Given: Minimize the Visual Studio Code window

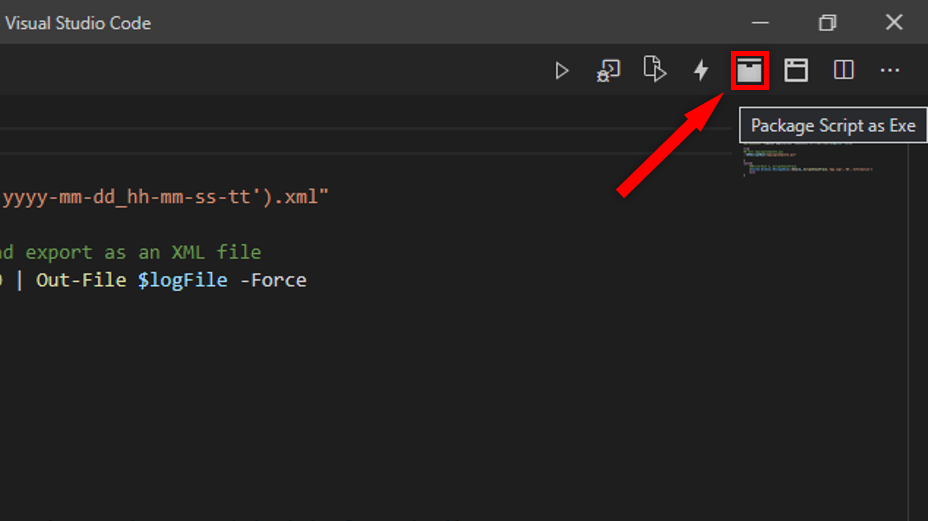Looking at the screenshot, I should pos(761,22).
